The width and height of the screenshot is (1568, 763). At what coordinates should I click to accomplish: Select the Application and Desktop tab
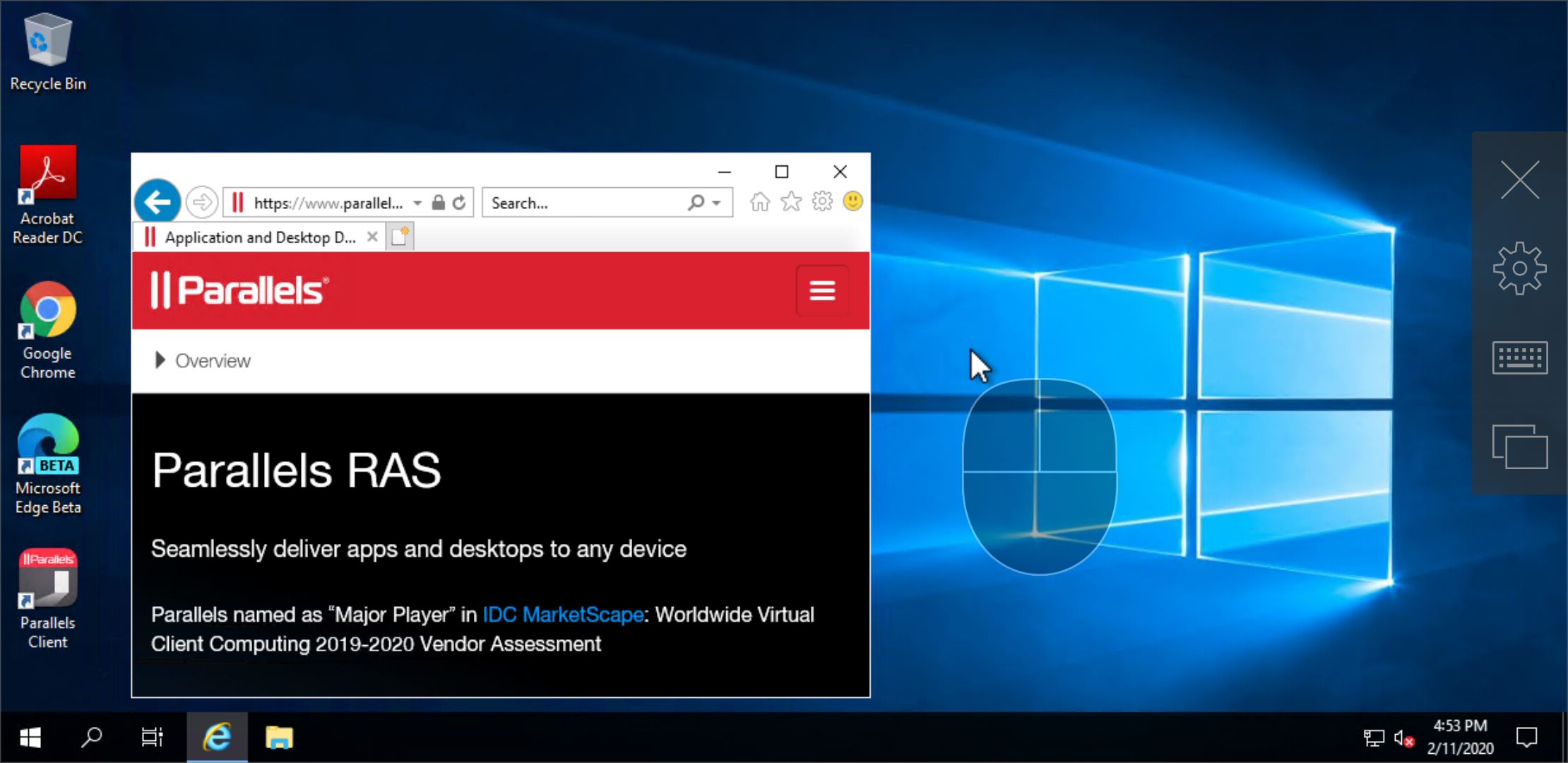259,237
